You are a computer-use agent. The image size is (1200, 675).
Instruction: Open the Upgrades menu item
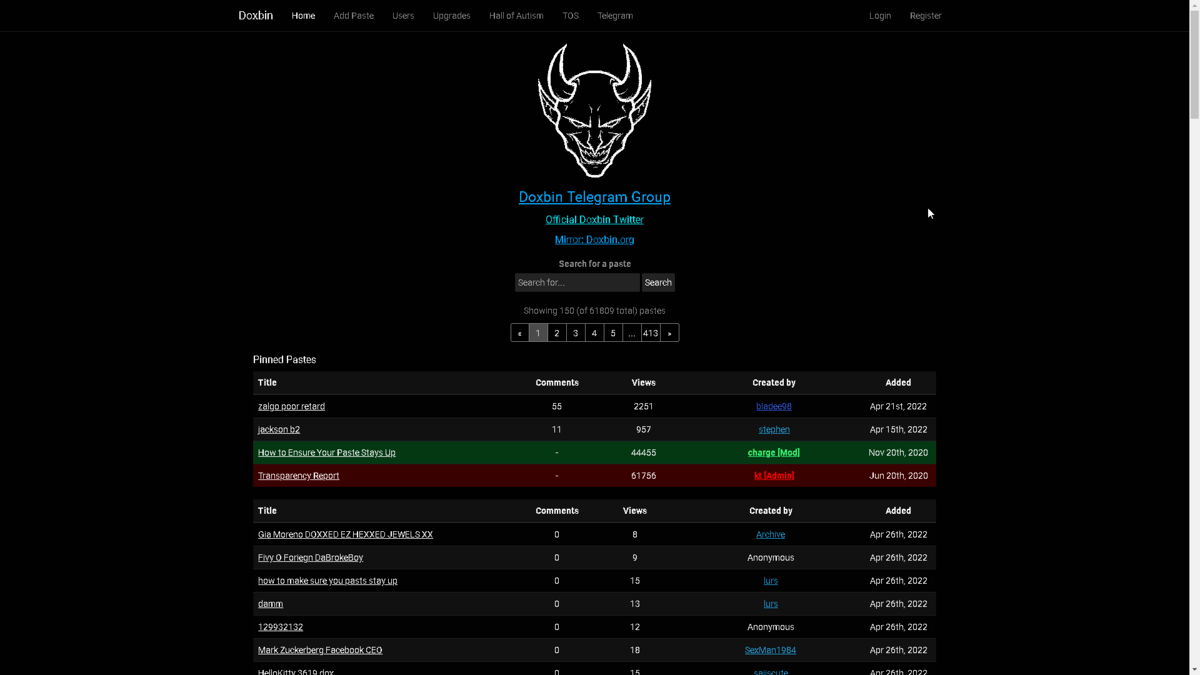[x=451, y=16]
